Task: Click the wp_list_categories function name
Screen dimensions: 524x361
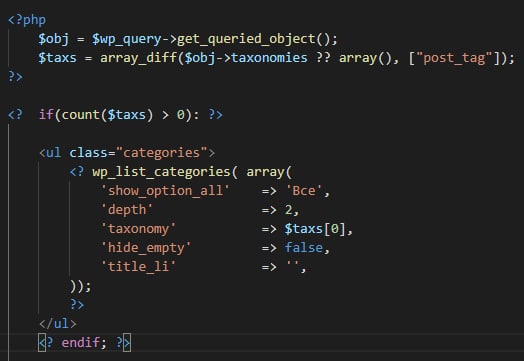Action: point(161,172)
